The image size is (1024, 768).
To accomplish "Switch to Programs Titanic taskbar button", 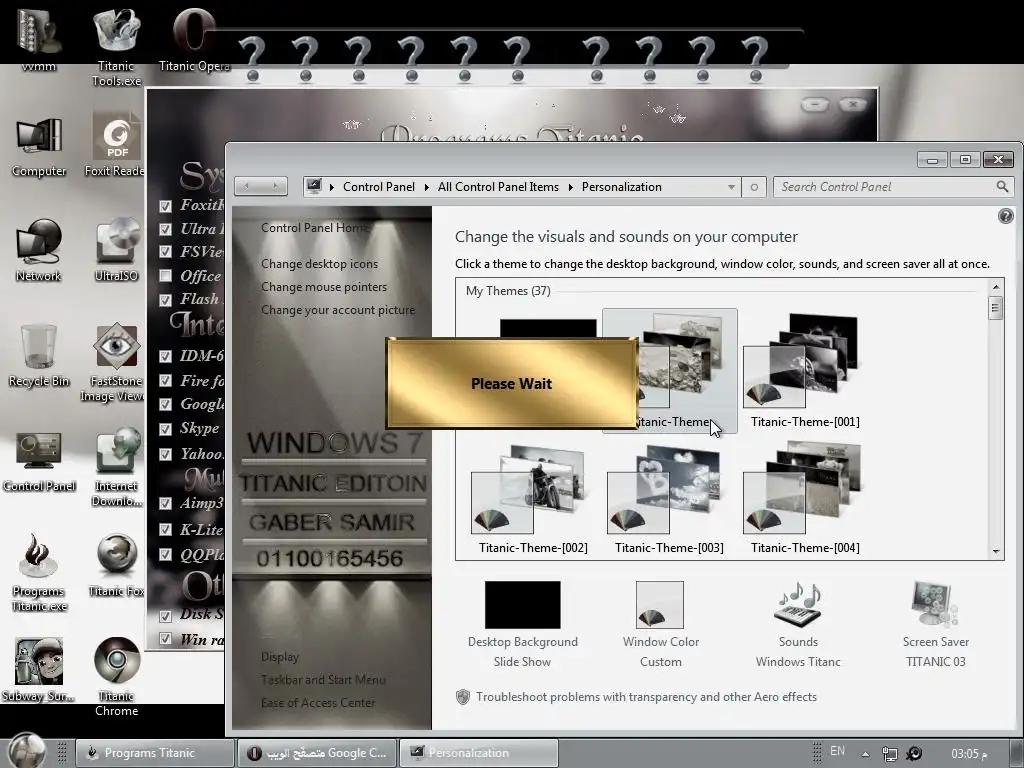I will (x=155, y=753).
